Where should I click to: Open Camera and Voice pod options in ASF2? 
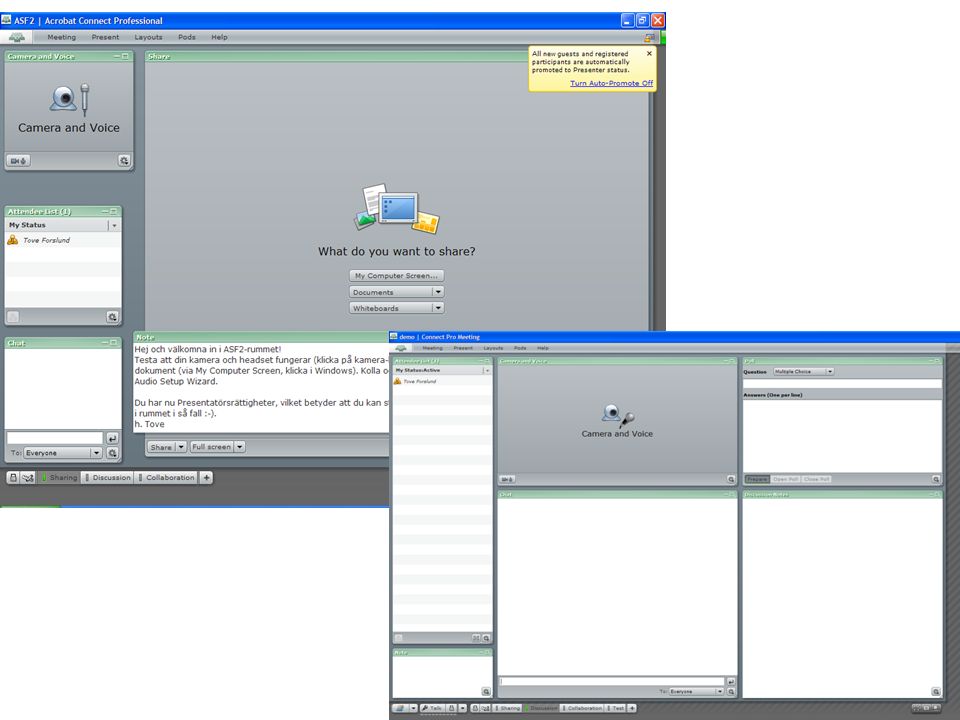pyautogui.click(x=124, y=161)
